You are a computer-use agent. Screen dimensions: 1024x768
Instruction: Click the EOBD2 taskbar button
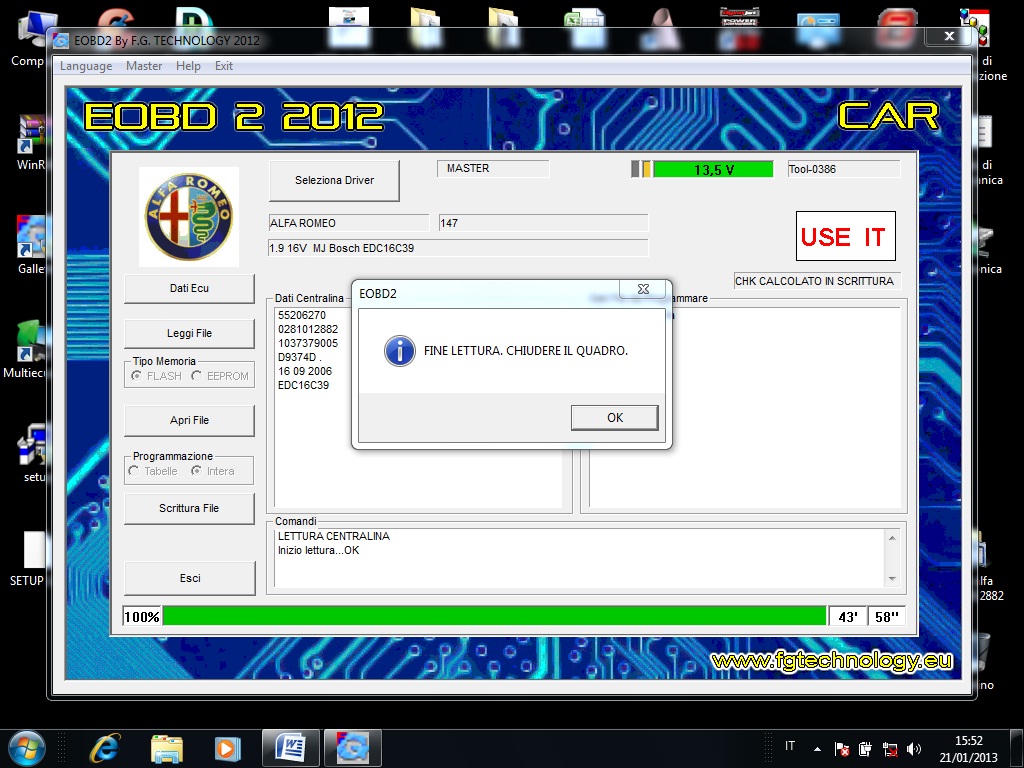point(353,748)
